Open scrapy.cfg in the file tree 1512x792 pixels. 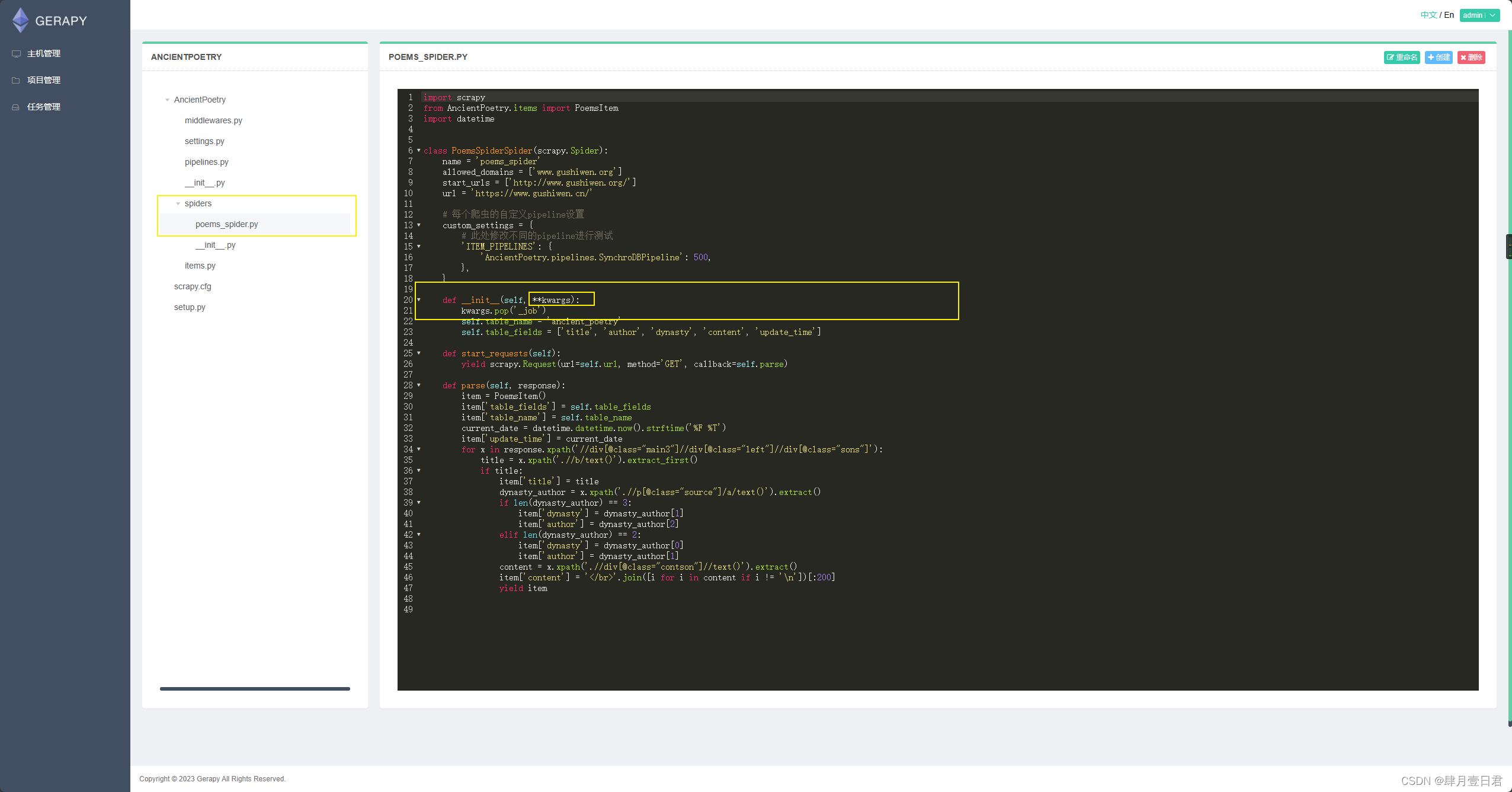point(192,286)
